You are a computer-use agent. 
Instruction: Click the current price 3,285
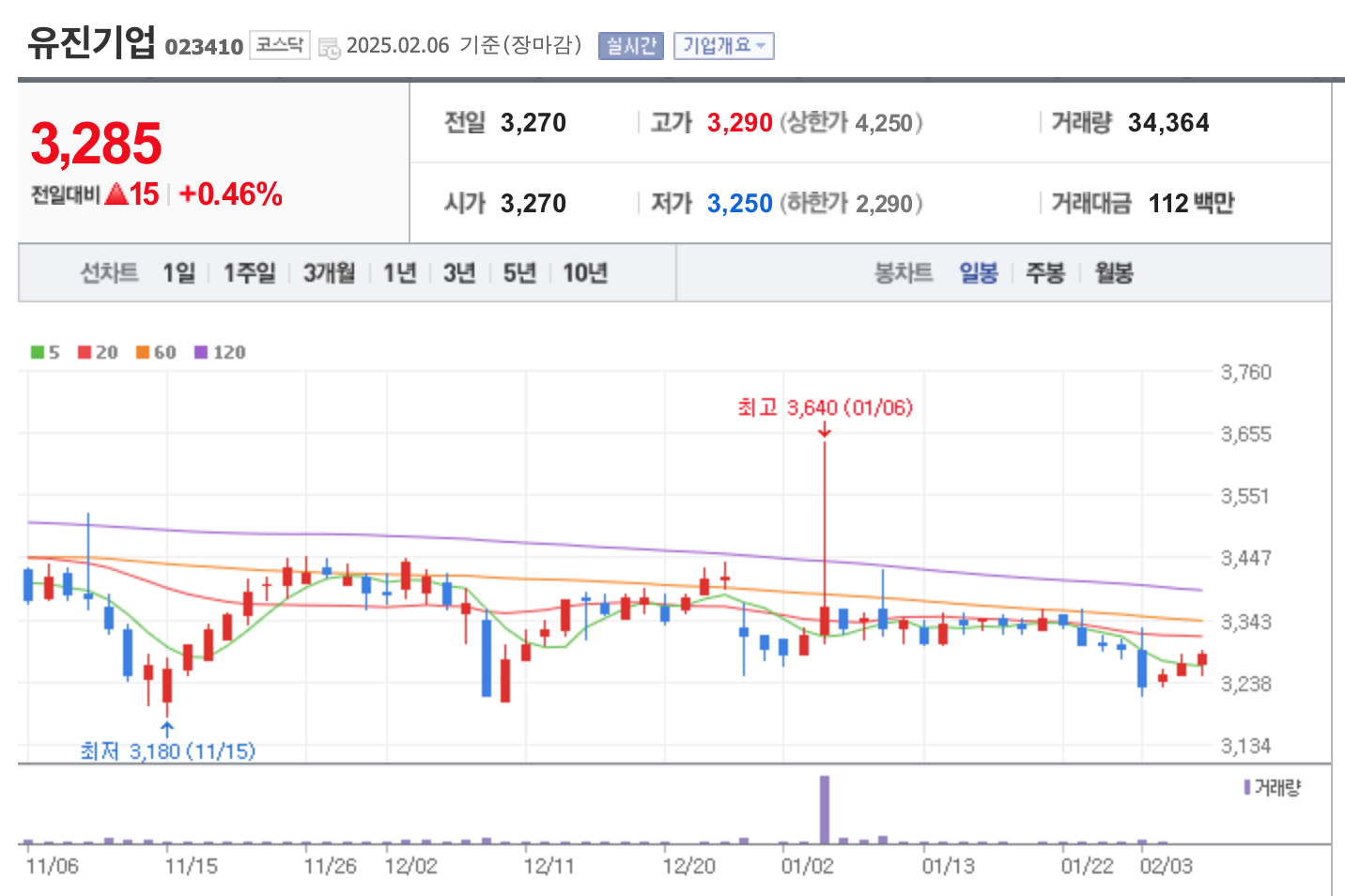[x=97, y=144]
